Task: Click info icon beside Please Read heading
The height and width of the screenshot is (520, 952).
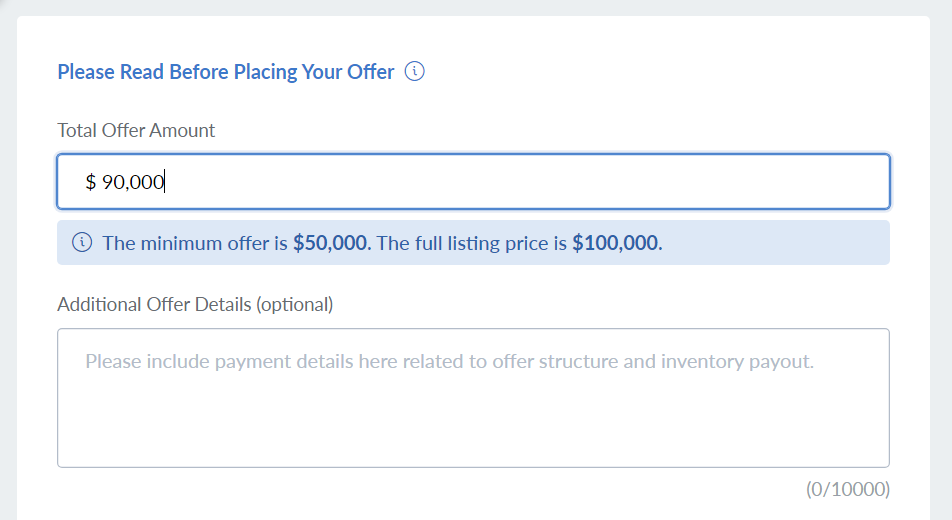Action: (x=415, y=71)
